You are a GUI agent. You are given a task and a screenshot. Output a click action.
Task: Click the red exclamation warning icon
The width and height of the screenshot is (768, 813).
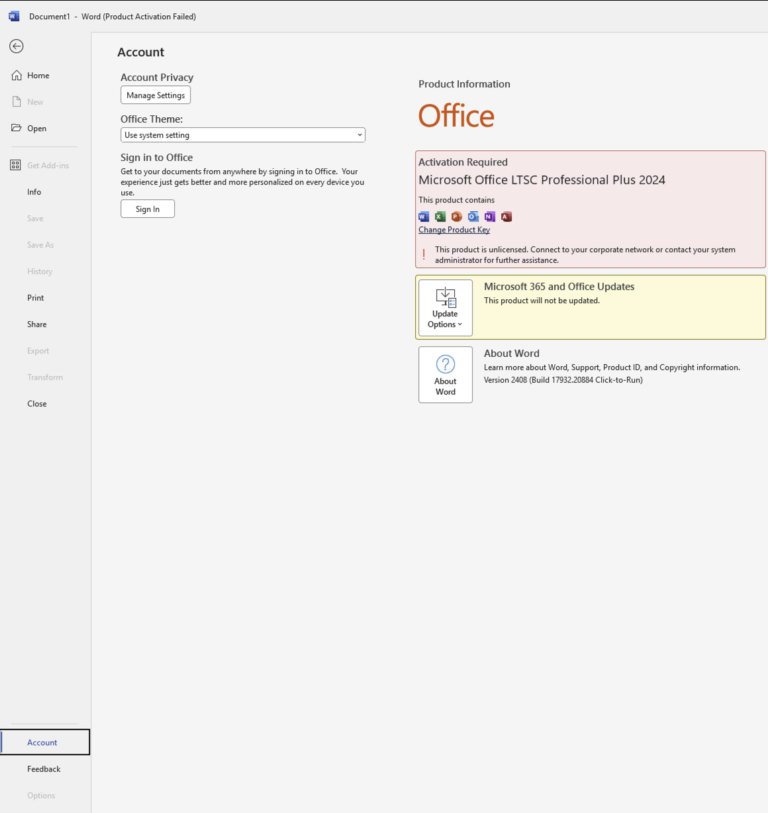point(424,254)
